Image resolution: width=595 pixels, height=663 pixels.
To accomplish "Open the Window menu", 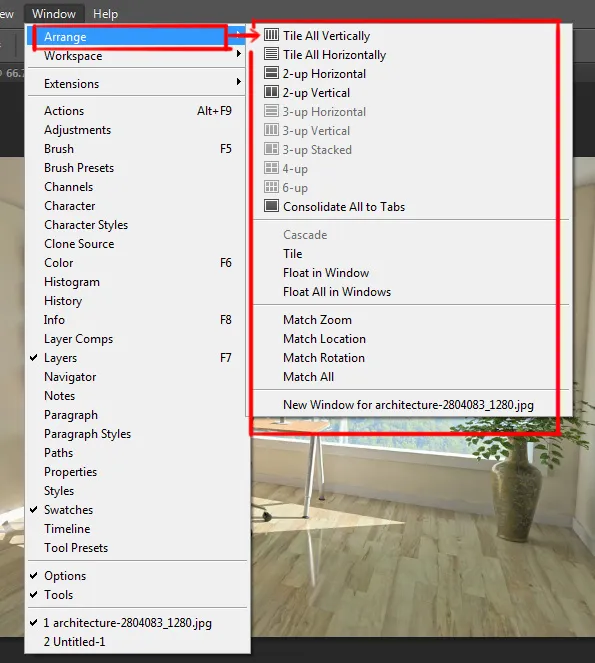I will click(x=54, y=14).
